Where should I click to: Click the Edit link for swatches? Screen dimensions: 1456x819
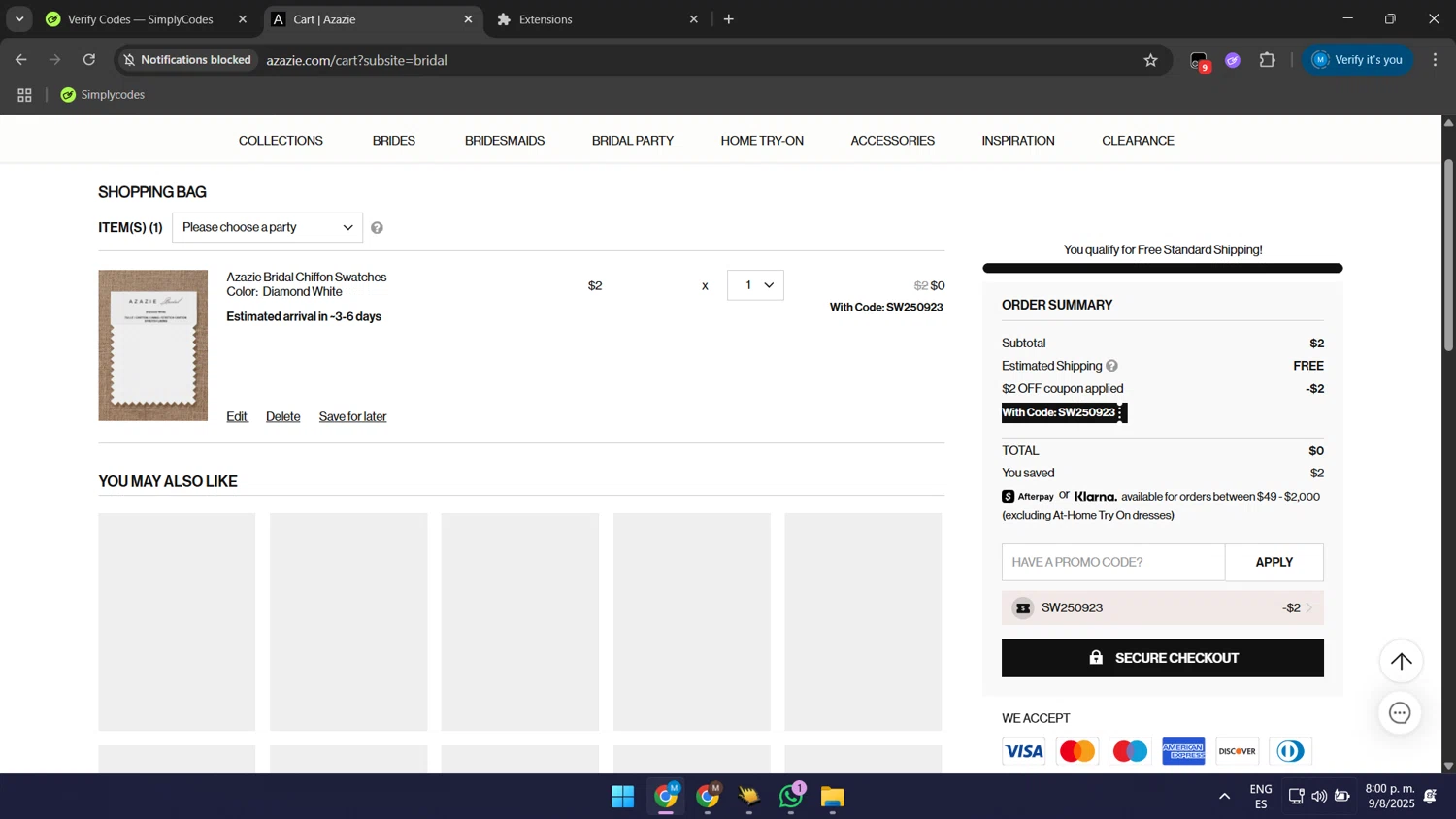coord(237,417)
